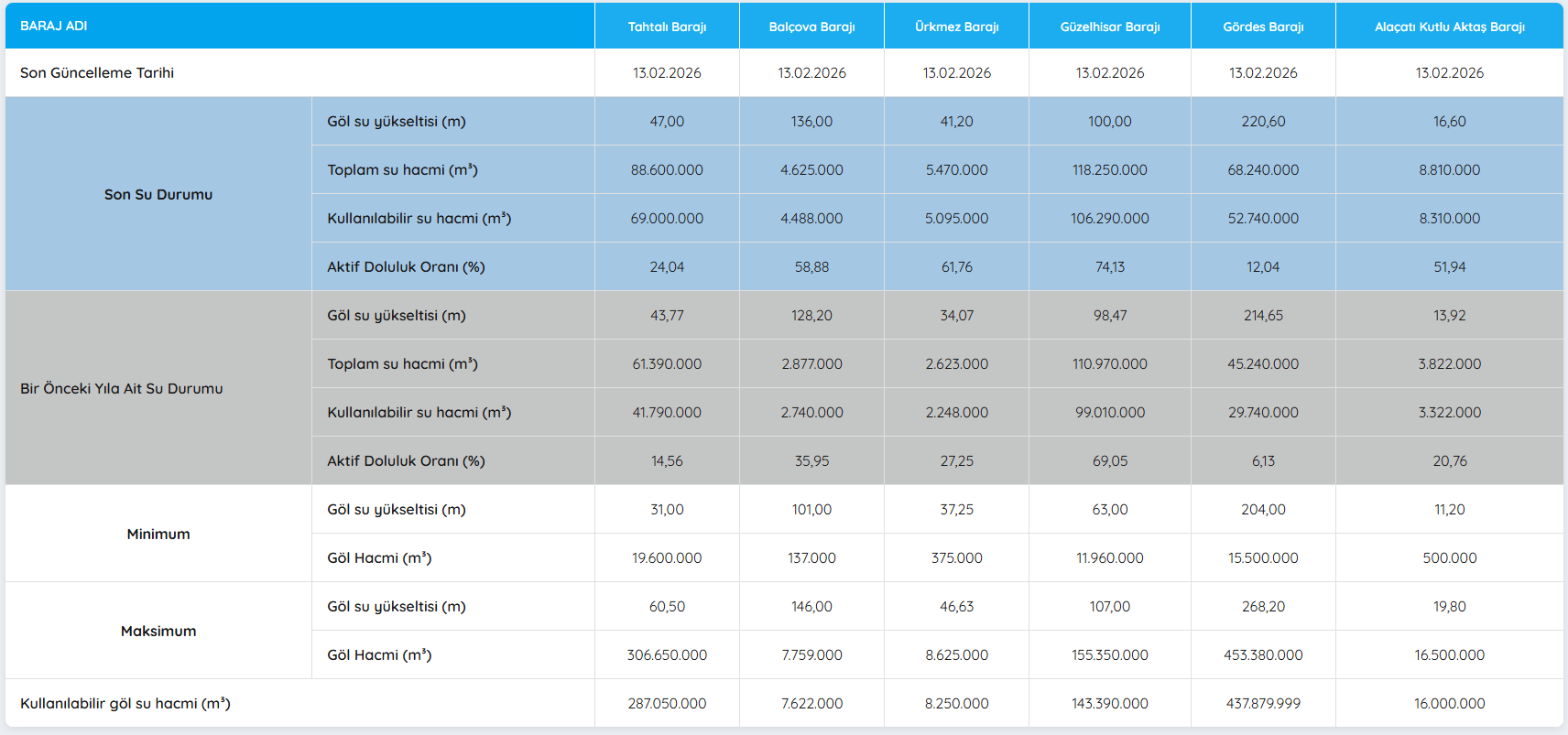This screenshot has width=1568, height=735.
Task: Select the Alaçatı Kutlu Aktaş Barajı header
Action: [x=1449, y=27]
